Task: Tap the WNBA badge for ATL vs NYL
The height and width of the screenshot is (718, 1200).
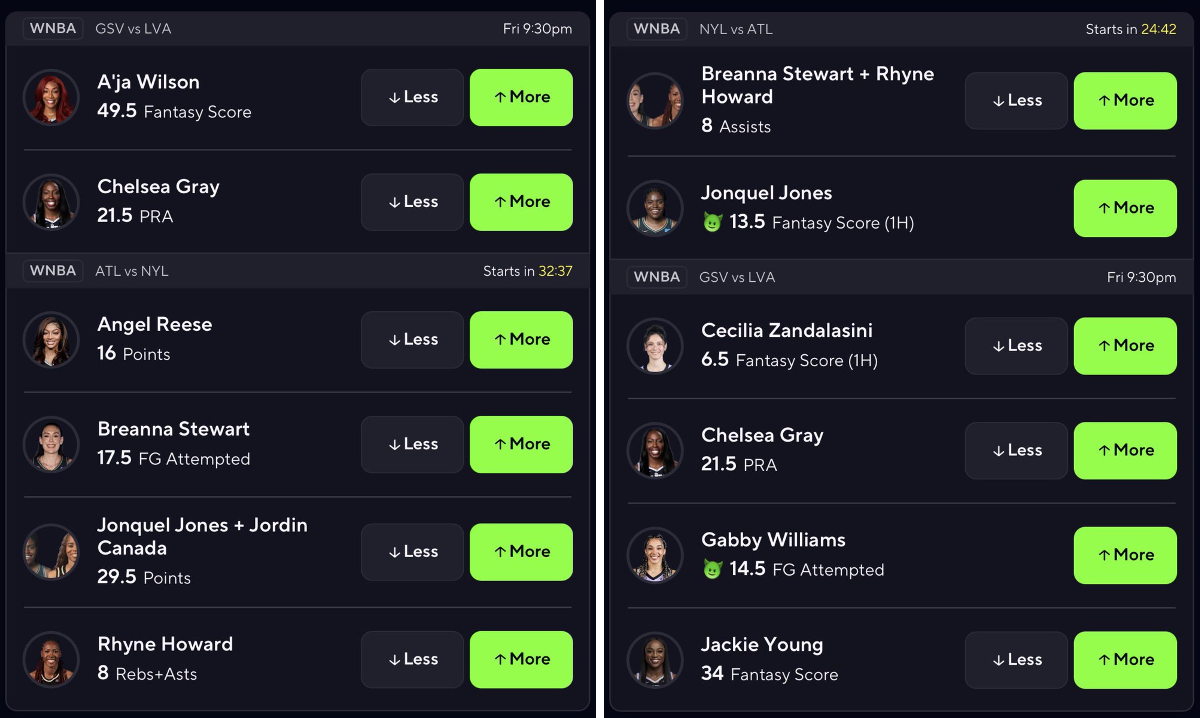Action: coord(53,271)
